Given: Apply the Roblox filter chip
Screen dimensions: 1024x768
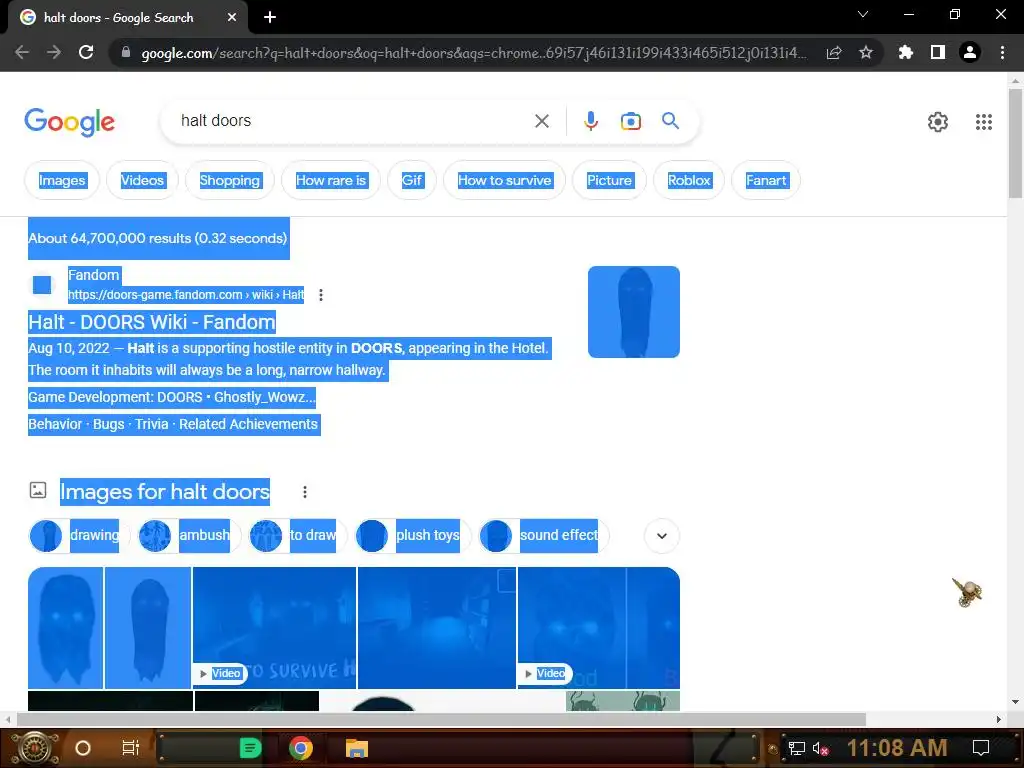Looking at the screenshot, I should pos(689,180).
